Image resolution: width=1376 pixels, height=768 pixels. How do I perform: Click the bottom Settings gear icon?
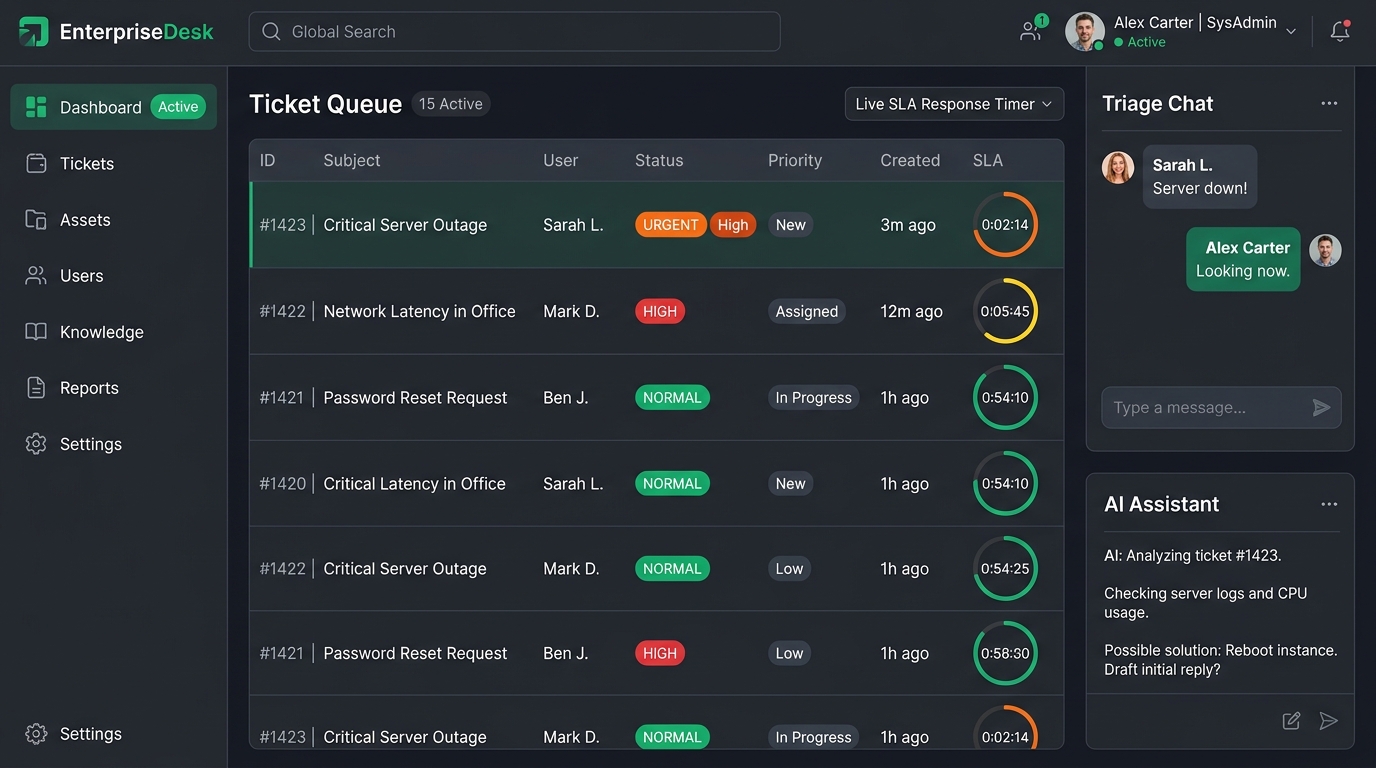pos(36,733)
